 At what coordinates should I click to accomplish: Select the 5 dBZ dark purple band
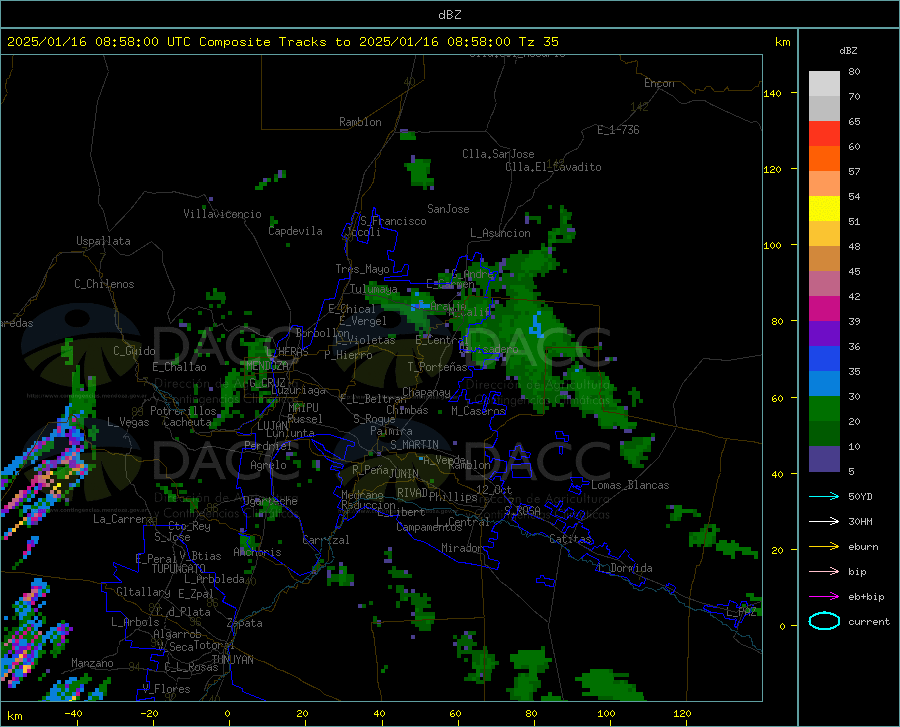824,458
